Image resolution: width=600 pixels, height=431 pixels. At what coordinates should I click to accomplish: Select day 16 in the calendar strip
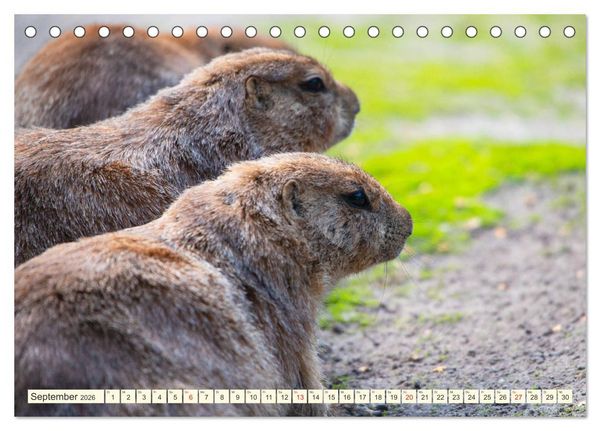347,397
